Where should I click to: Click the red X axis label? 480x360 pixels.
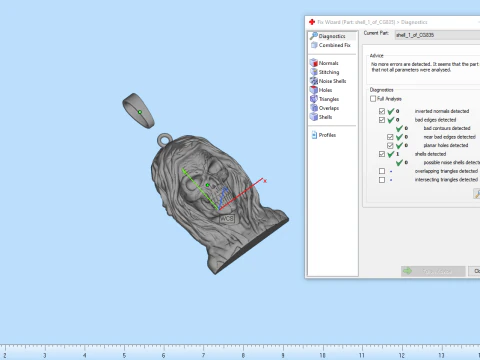[x=265, y=181]
